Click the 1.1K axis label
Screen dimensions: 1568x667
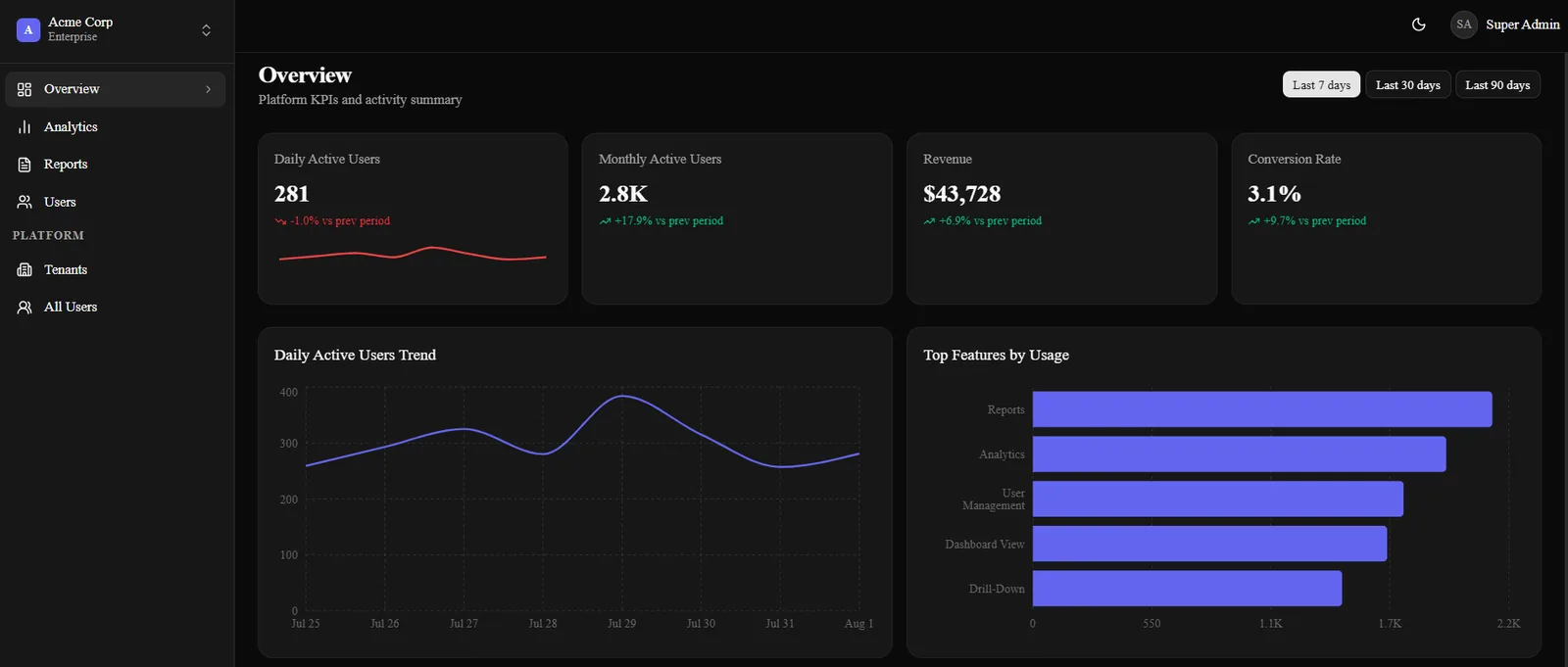pyautogui.click(x=1270, y=624)
